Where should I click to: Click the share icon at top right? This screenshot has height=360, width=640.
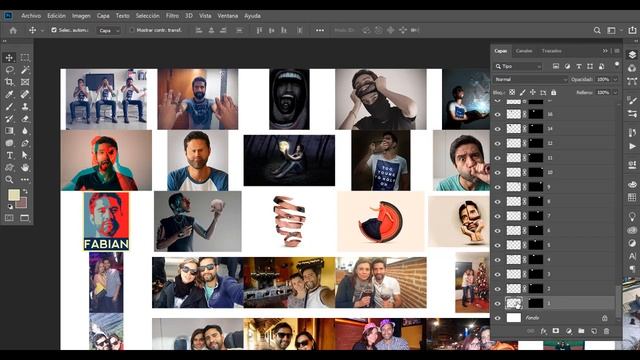(632, 30)
